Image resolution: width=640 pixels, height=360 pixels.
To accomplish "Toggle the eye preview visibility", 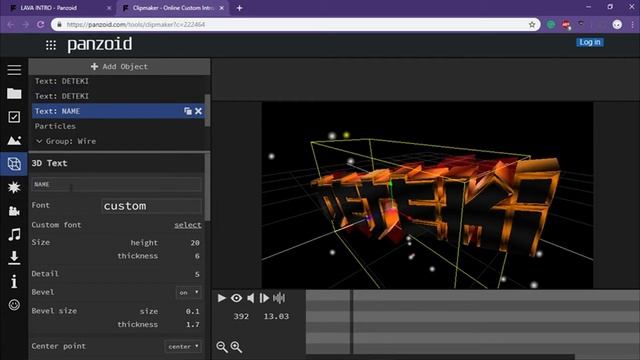I will tap(236, 298).
